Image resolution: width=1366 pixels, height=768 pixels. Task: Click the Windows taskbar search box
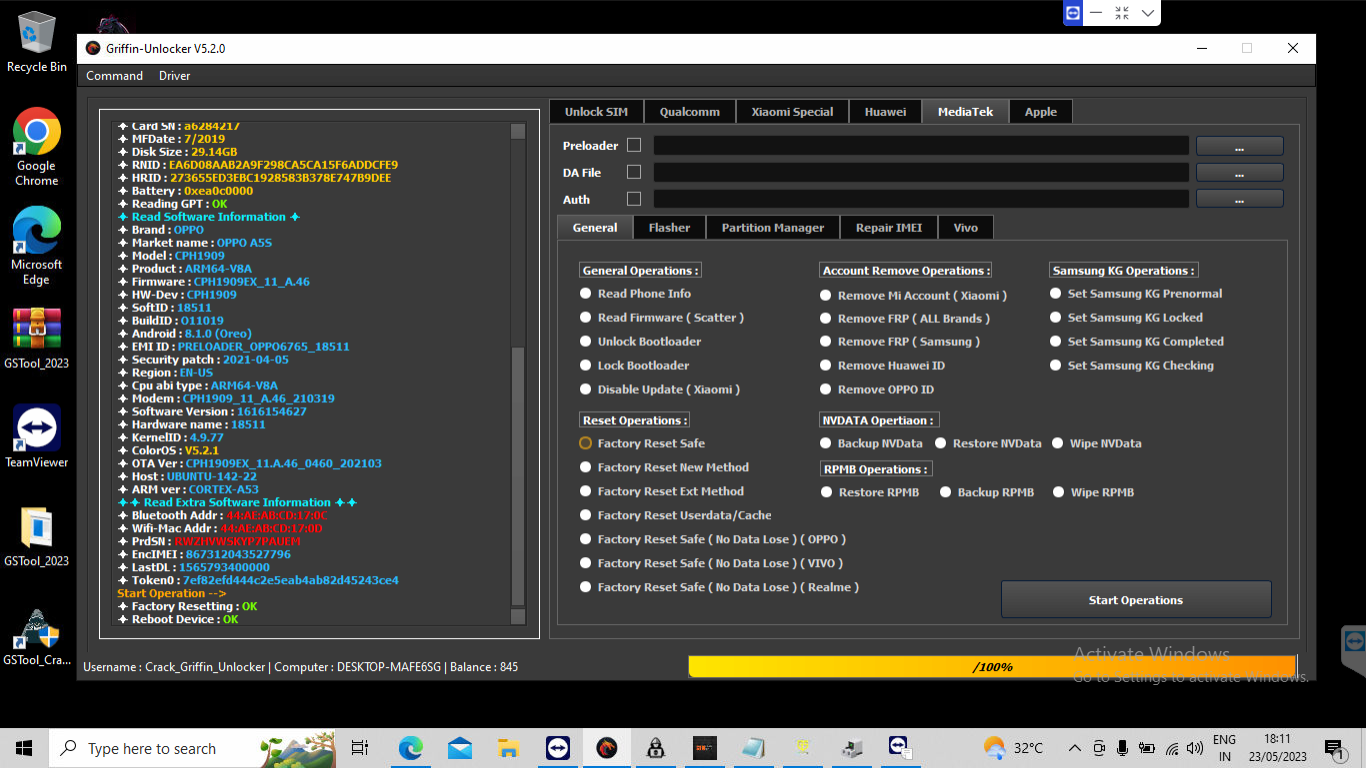193,748
